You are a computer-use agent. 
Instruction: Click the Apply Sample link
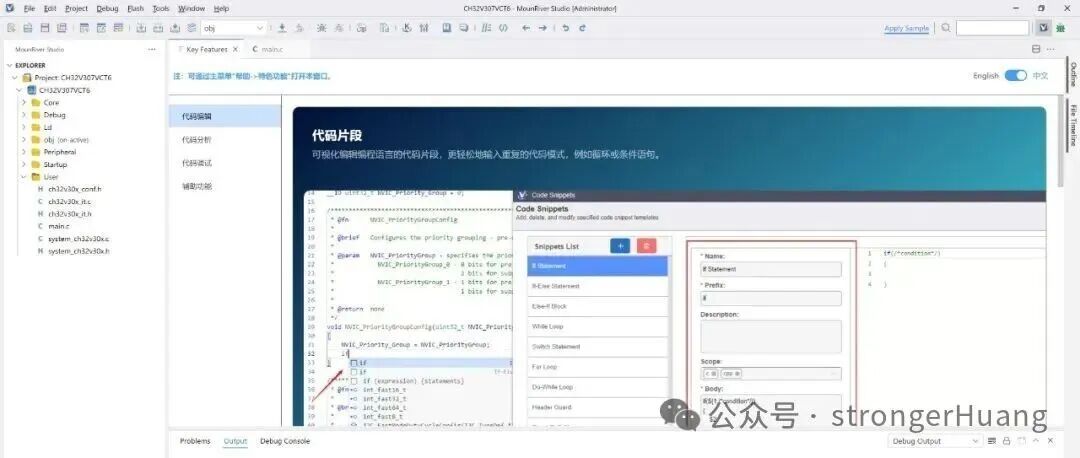tap(906, 28)
